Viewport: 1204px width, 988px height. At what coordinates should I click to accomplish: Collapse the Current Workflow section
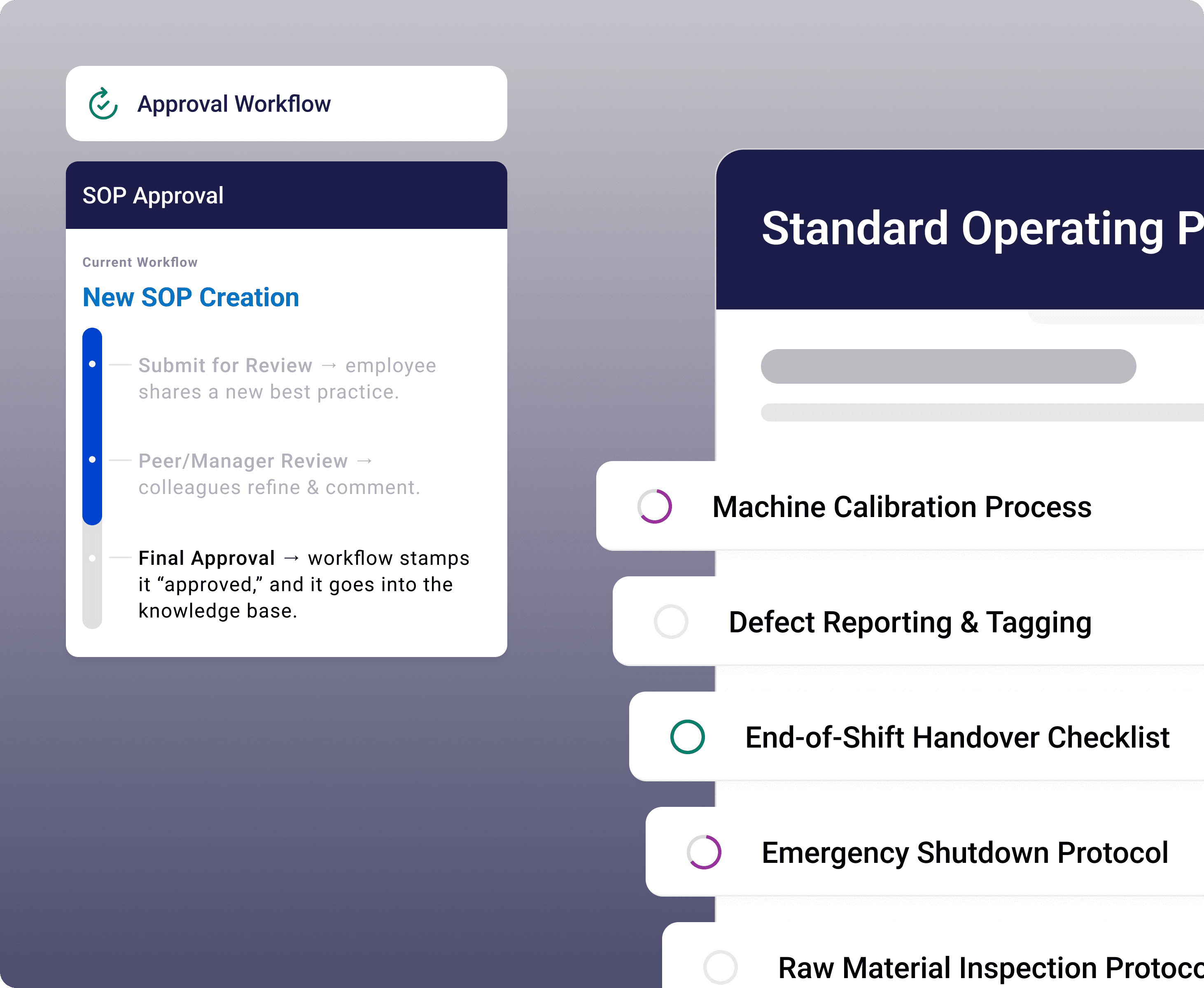(140, 262)
